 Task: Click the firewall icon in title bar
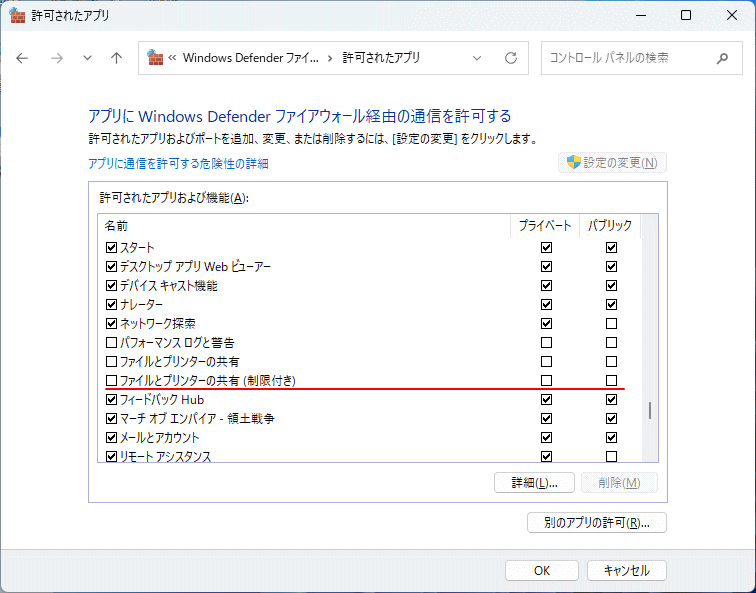tap(17, 15)
